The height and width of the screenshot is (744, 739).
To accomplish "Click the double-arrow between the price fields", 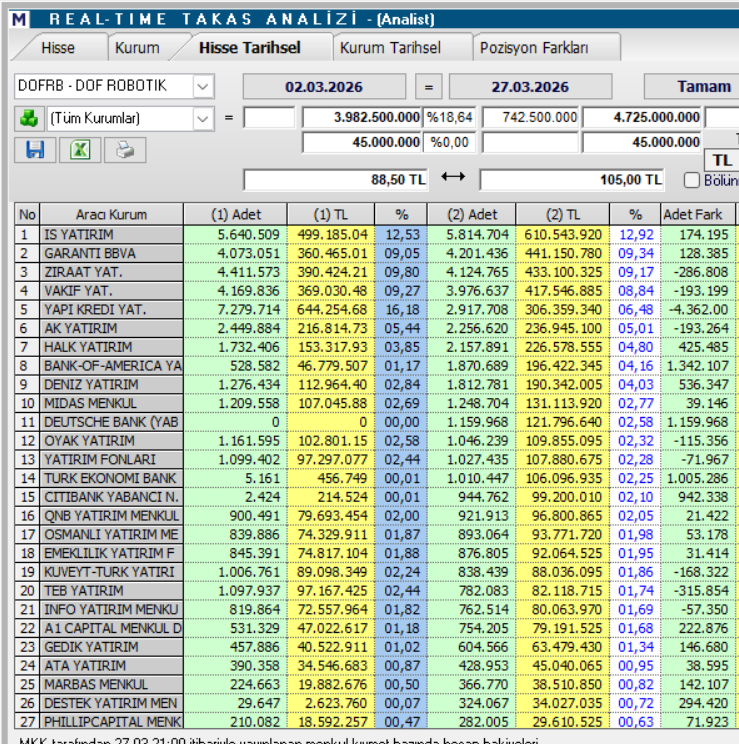I will (x=453, y=178).
